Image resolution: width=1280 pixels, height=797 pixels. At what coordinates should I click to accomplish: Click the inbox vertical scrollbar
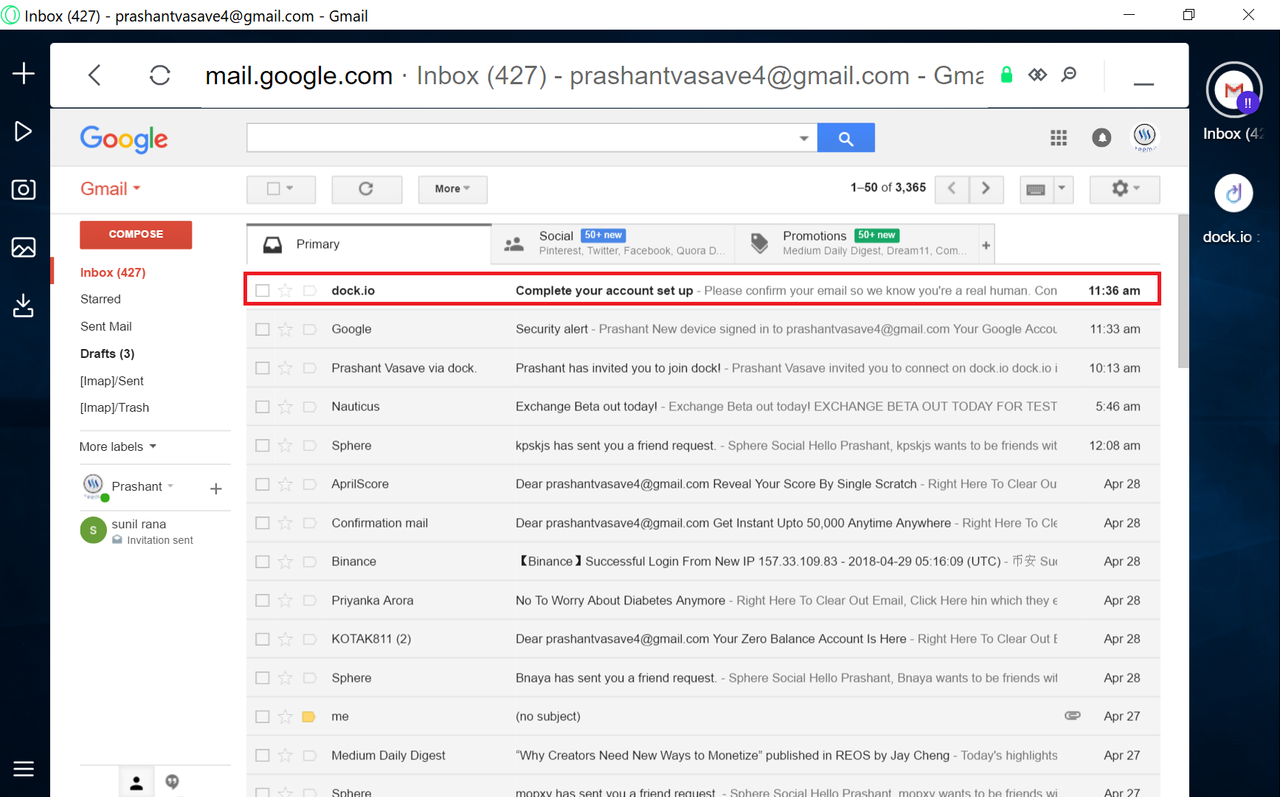tap(1184, 291)
